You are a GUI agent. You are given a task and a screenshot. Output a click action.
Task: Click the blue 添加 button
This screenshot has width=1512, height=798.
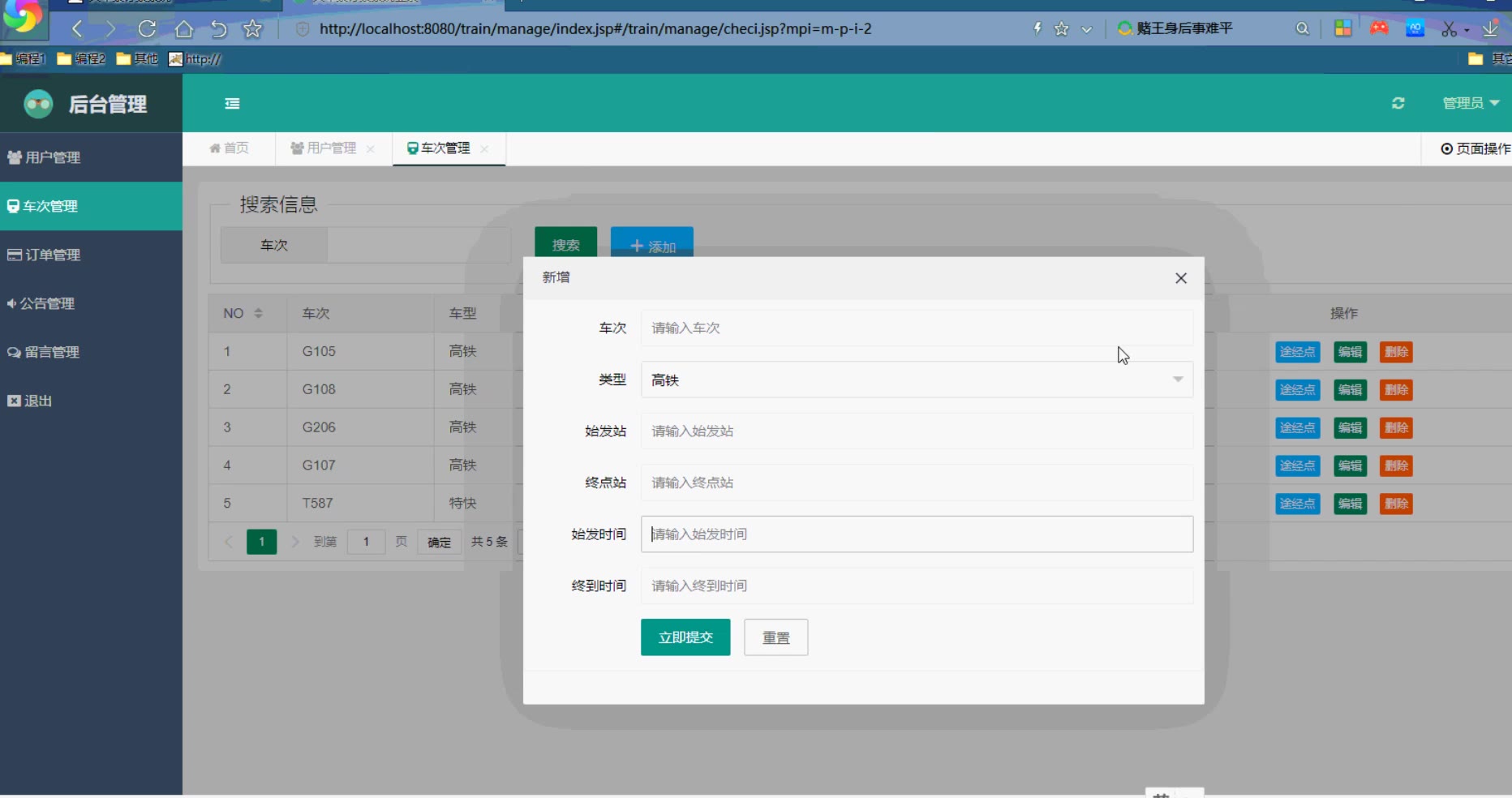(x=652, y=243)
